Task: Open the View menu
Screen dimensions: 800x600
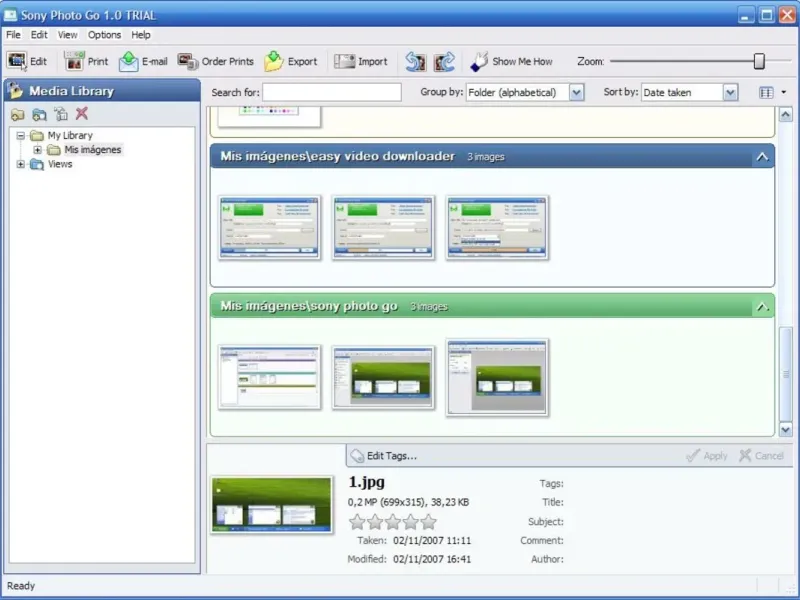Action: 67,35
